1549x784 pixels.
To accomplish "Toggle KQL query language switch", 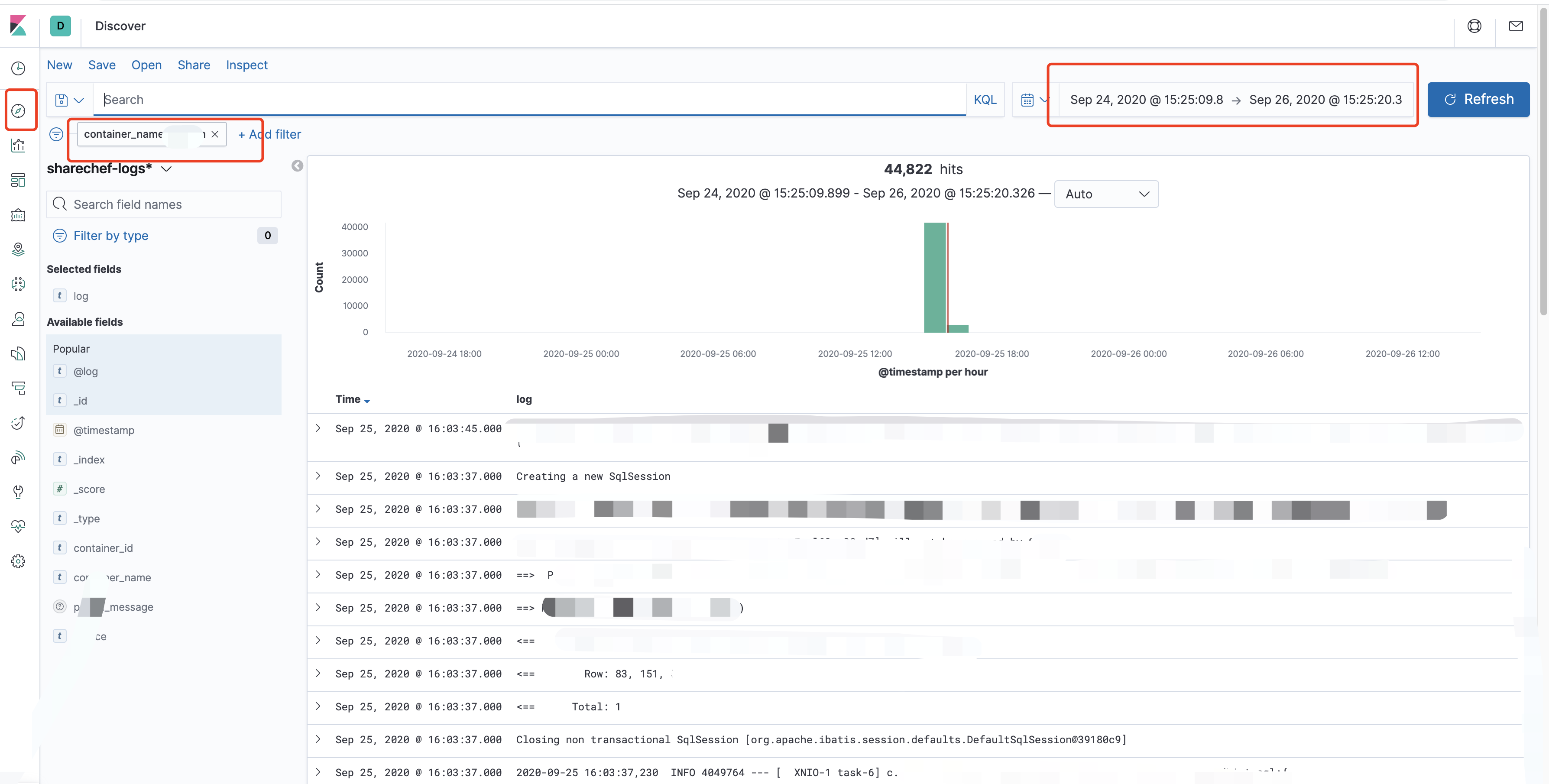I will click(x=984, y=100).
